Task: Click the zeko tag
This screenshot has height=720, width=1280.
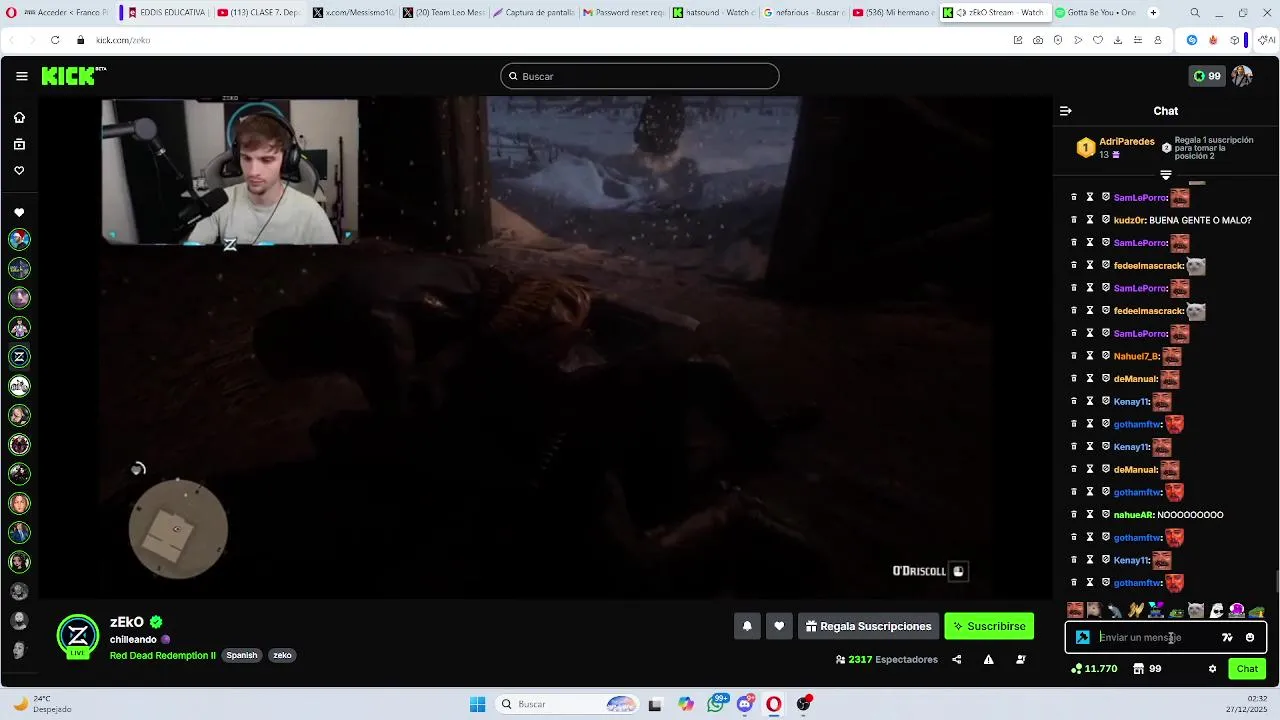Action: click(282, 656)
